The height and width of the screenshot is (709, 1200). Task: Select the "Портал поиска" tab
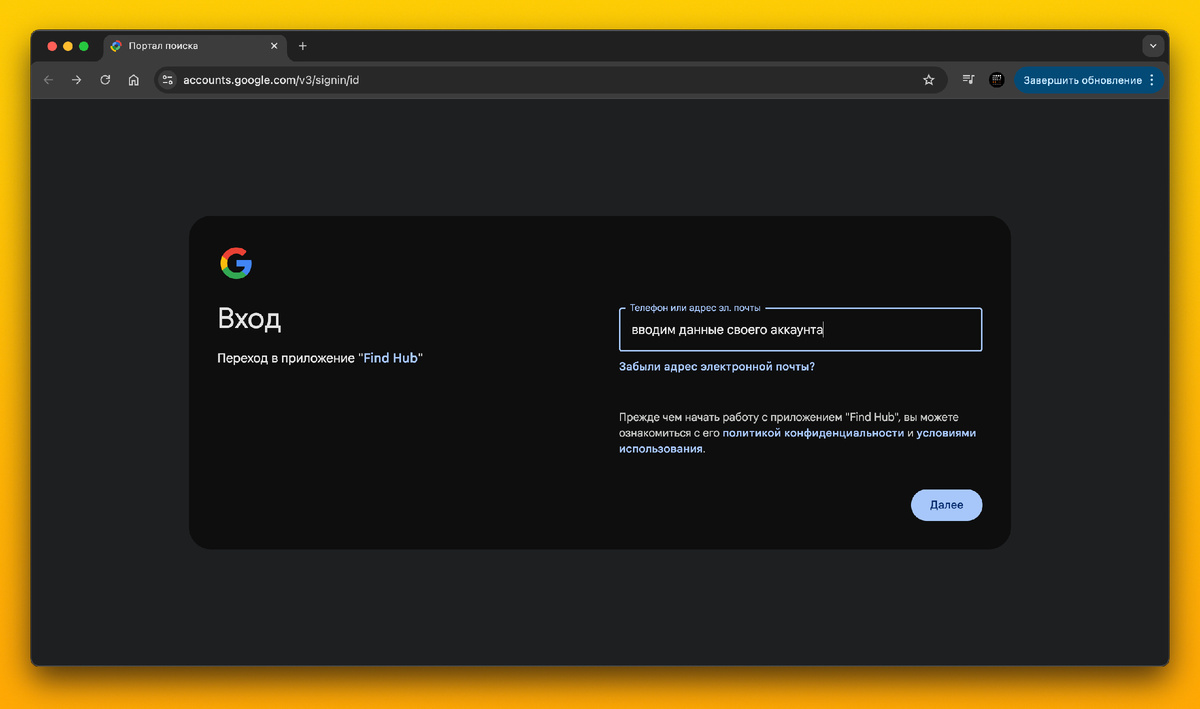(194, 46)
